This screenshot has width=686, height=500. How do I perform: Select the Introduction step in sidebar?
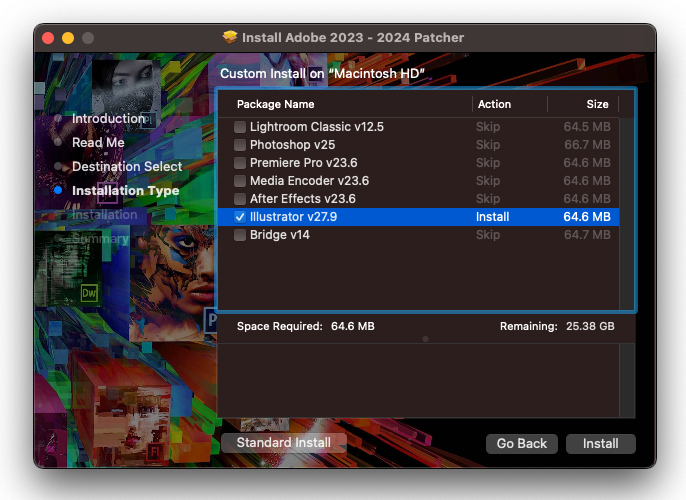108,119
